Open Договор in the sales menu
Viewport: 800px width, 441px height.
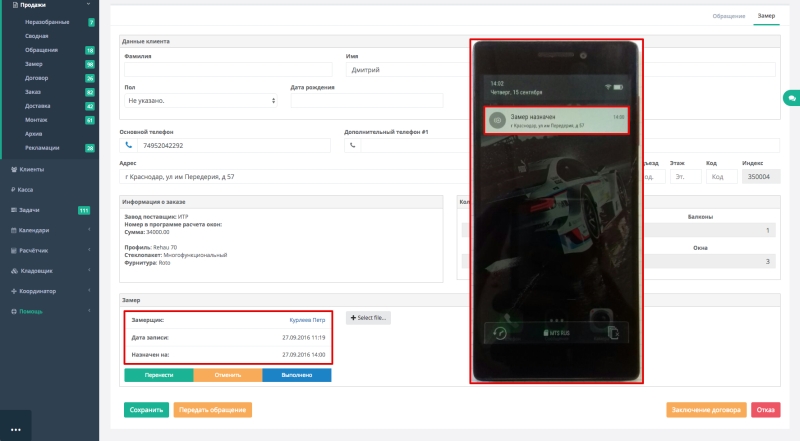pyautogui.click(x=36, y=78)
